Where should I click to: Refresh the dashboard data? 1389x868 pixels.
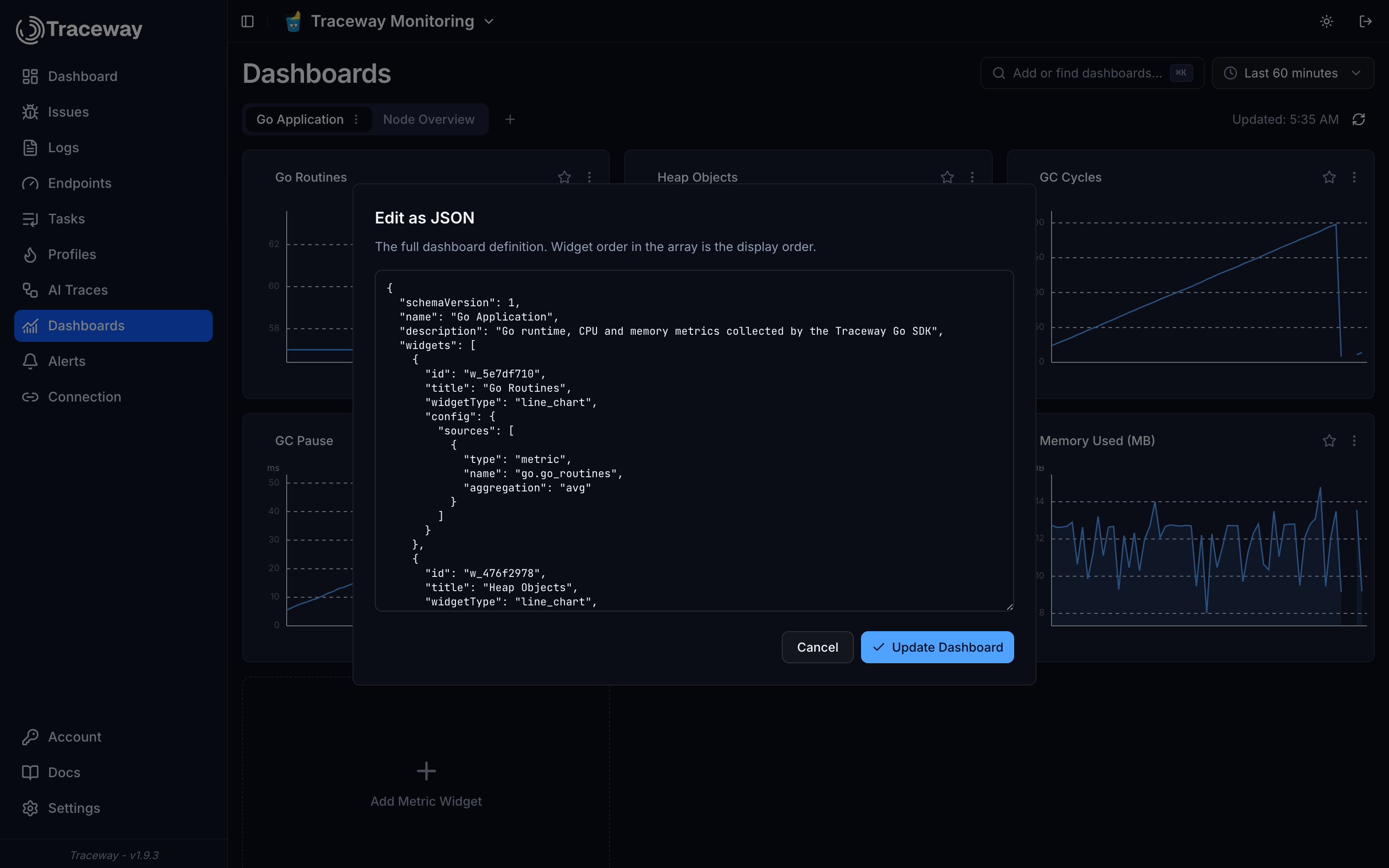(x=1359, y=119)
